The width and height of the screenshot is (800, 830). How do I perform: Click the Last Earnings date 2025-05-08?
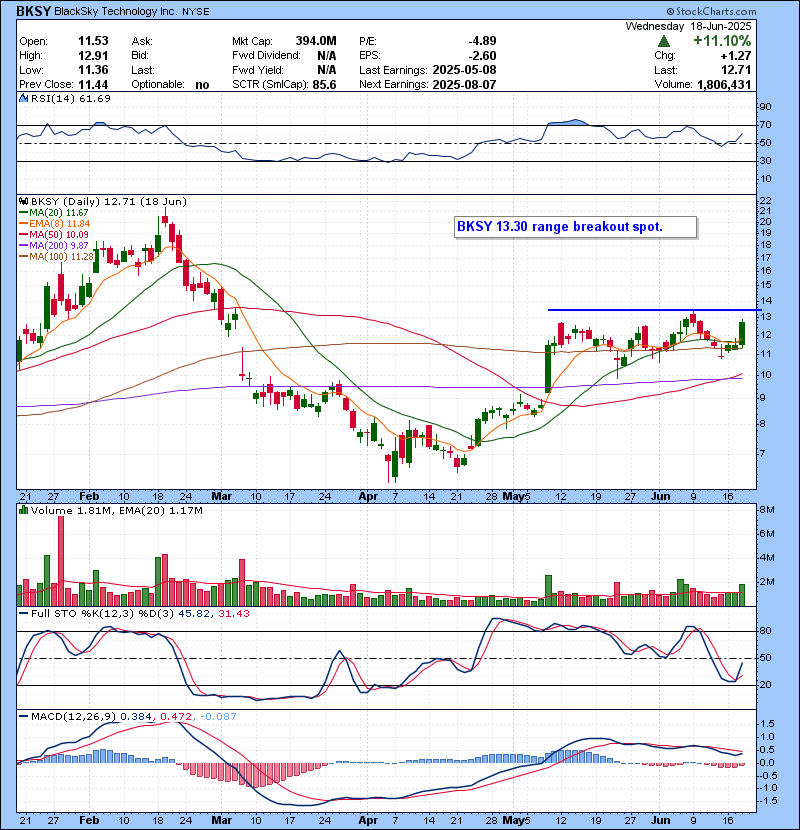point(464,70)
